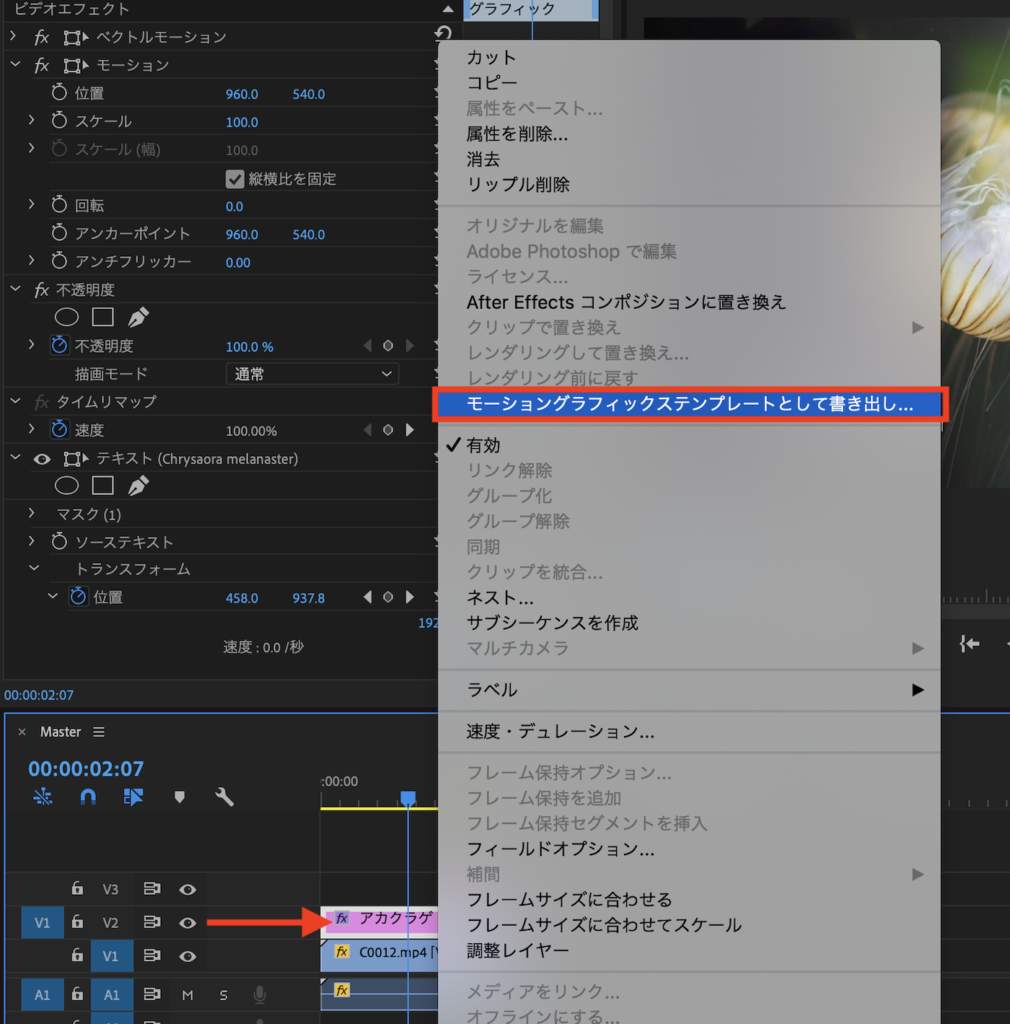Viewport: 1010px width, 1024px height.
Task: Reset the ベクトルモーション effect
Action: 443,35
